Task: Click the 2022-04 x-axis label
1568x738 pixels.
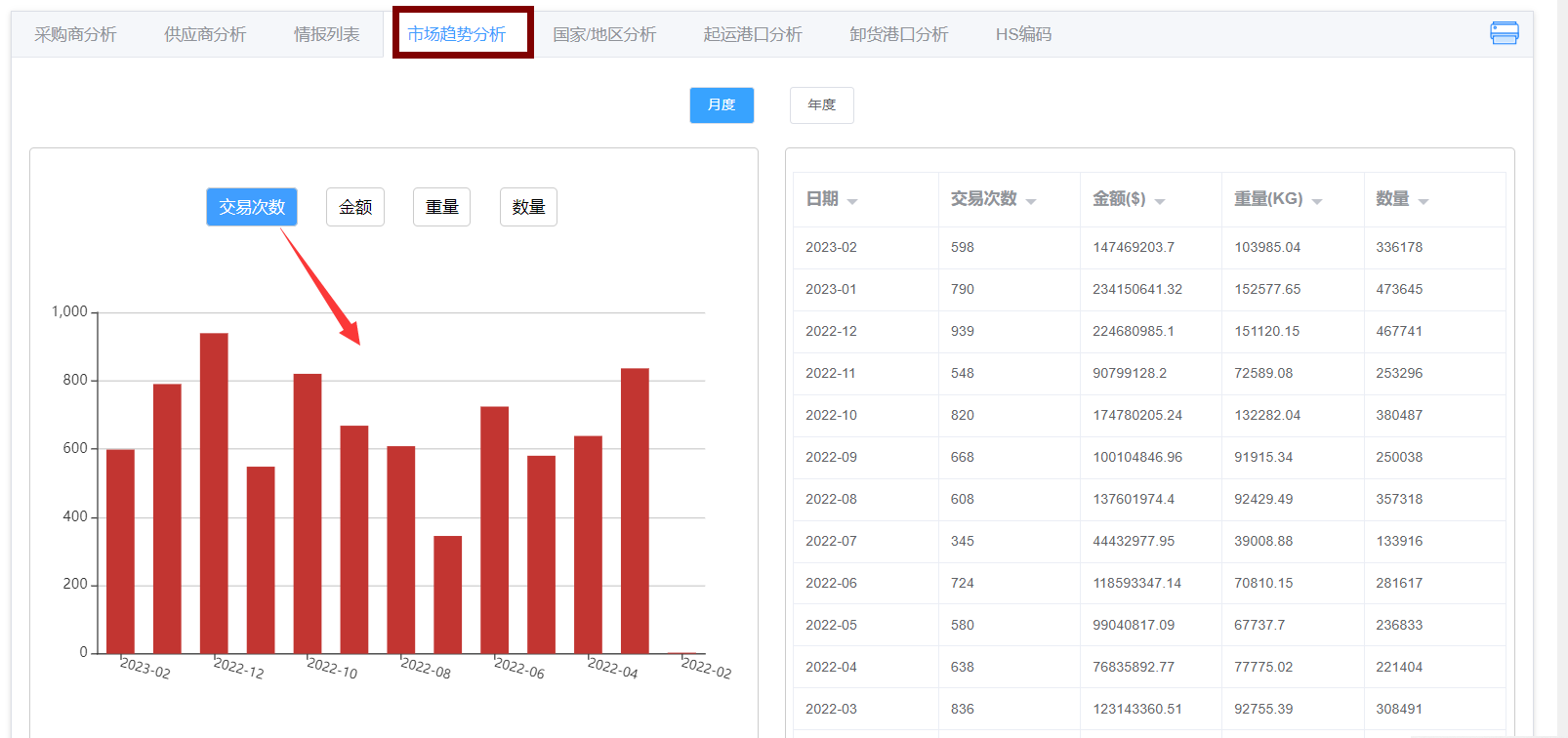Action: pos(613,668)
